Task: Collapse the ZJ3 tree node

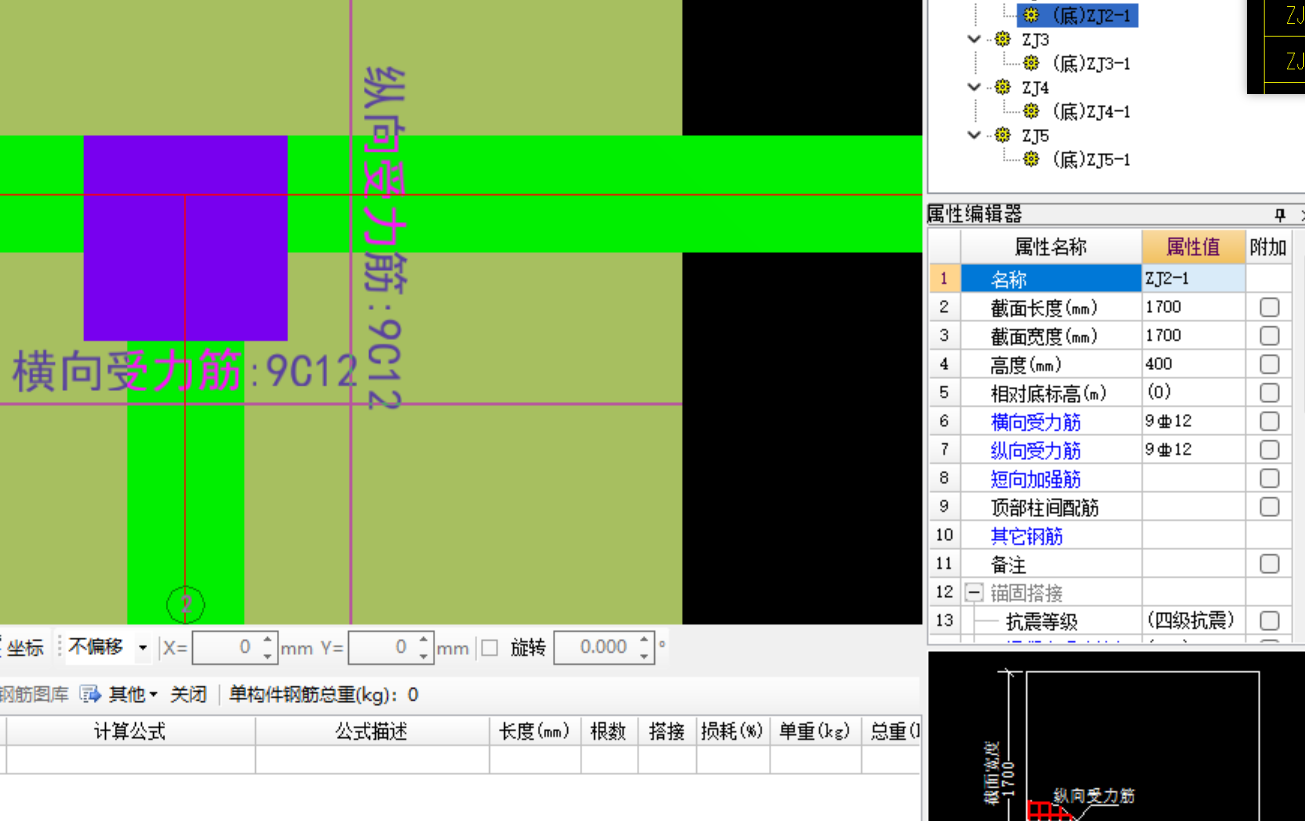Action: (x=974, y=39)
